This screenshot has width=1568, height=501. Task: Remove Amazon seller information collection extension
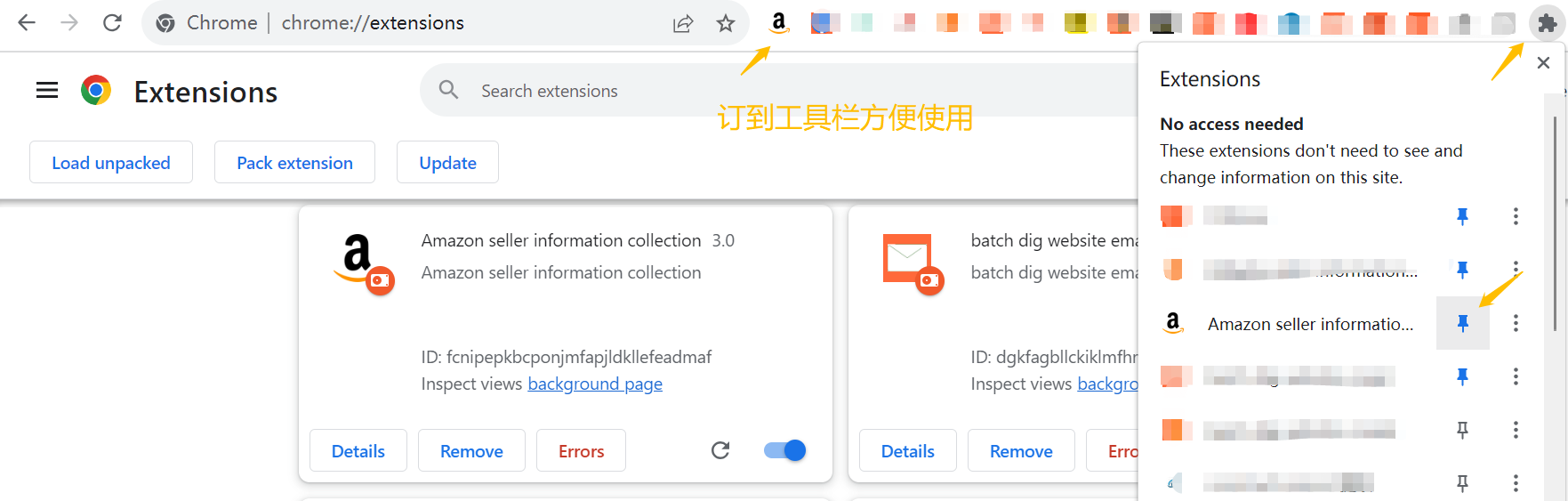[x=471, y=450]
